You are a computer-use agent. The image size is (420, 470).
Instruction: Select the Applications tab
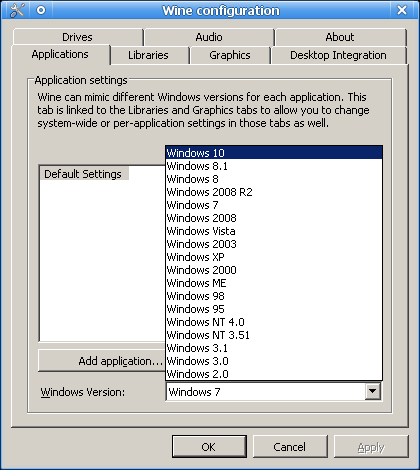60,54
